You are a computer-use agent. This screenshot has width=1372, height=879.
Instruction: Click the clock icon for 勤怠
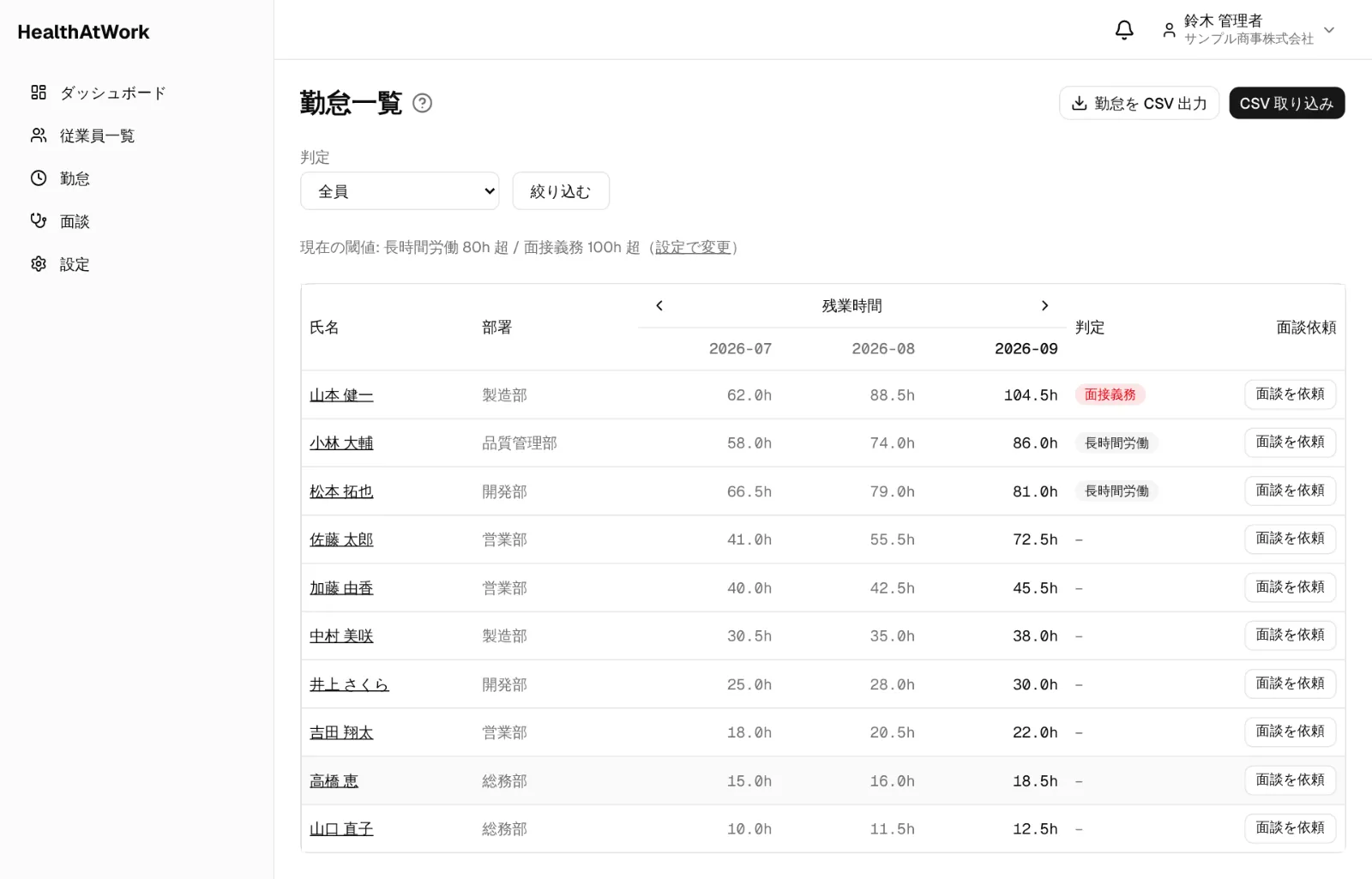point(39,178)
